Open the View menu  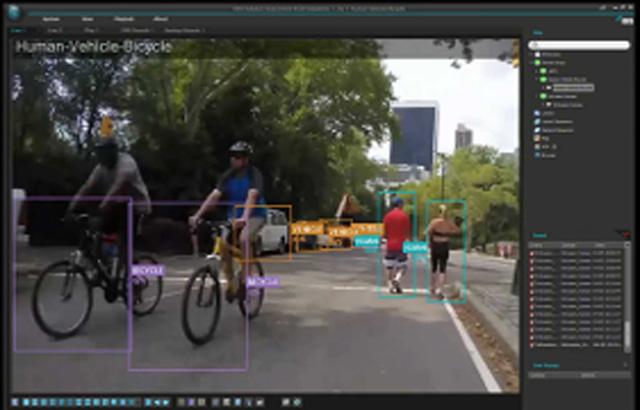click(88, 18)
